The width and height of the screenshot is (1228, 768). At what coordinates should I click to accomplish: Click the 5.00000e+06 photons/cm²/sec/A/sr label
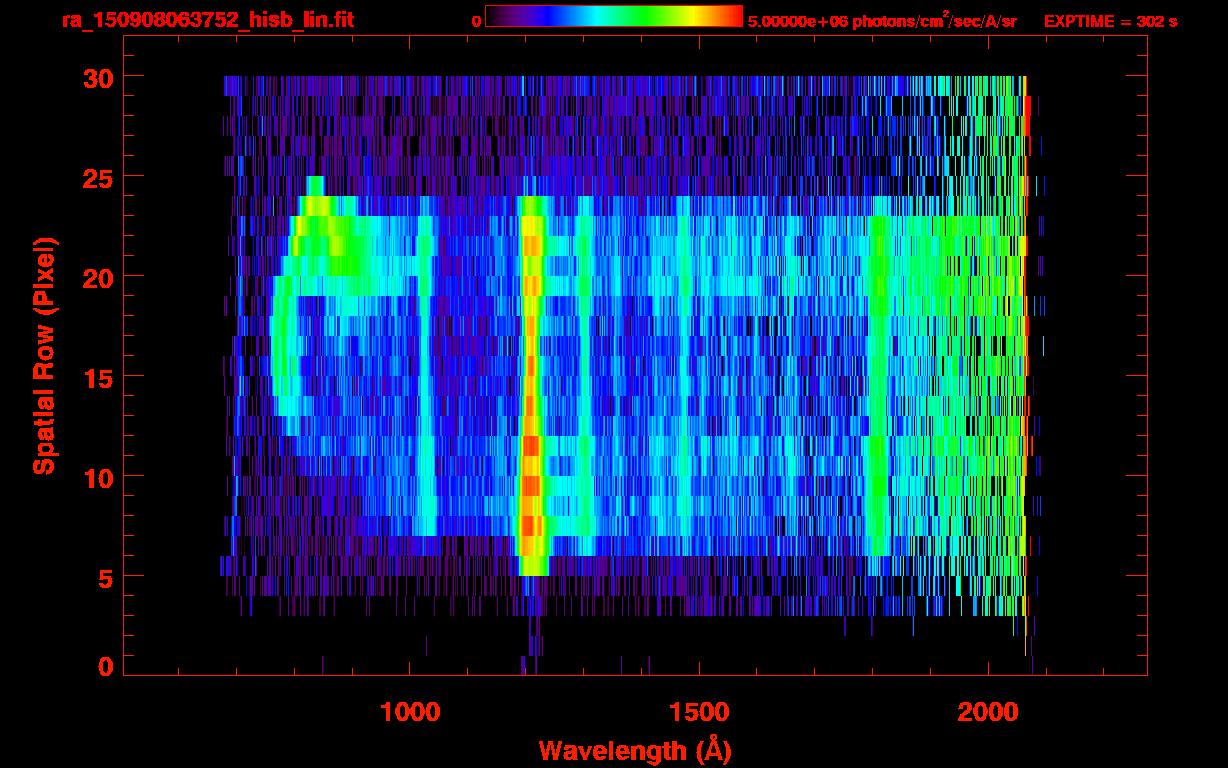tap(882, 20)
